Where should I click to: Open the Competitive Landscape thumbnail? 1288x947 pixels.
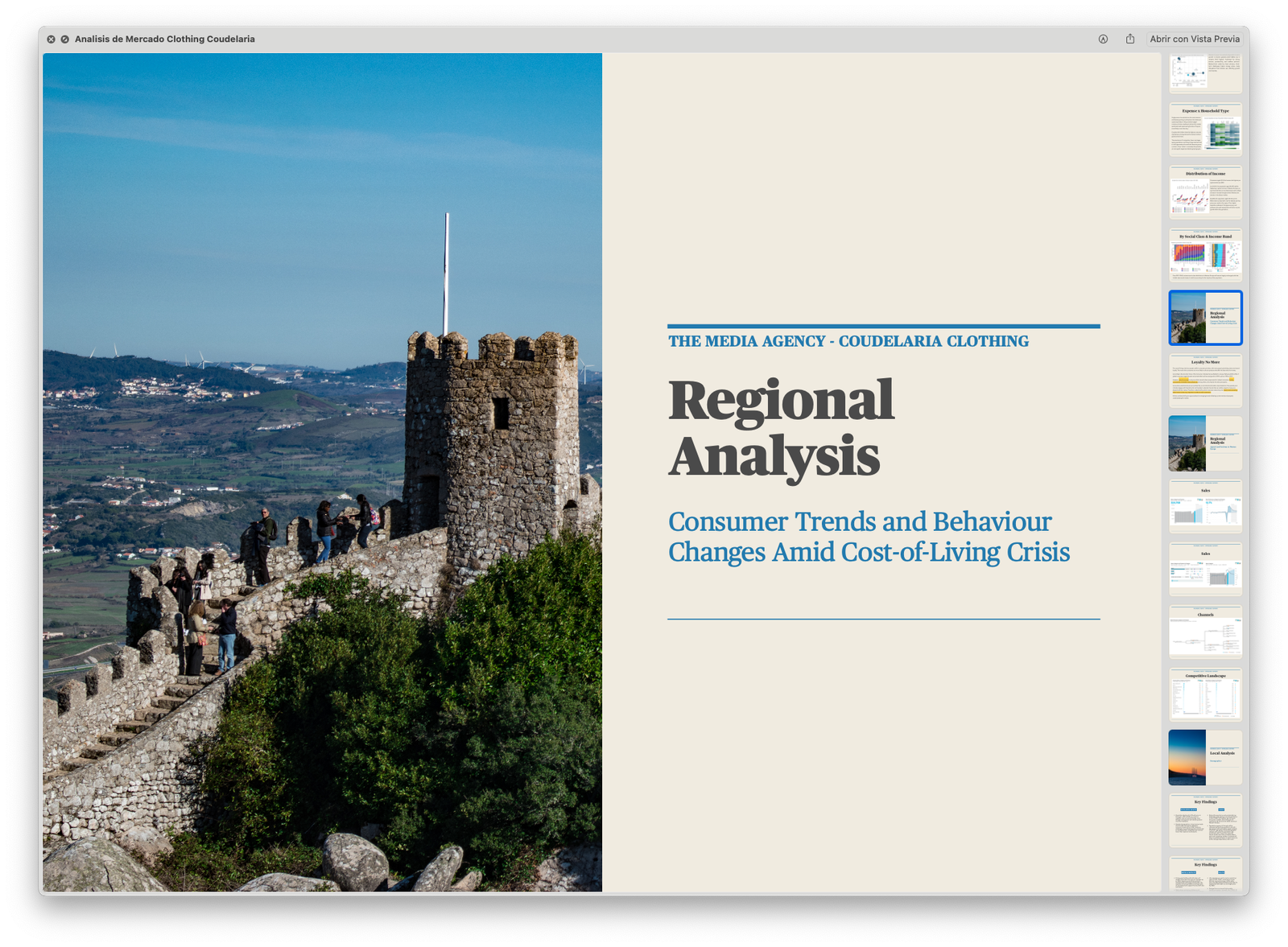[1205, 694]
